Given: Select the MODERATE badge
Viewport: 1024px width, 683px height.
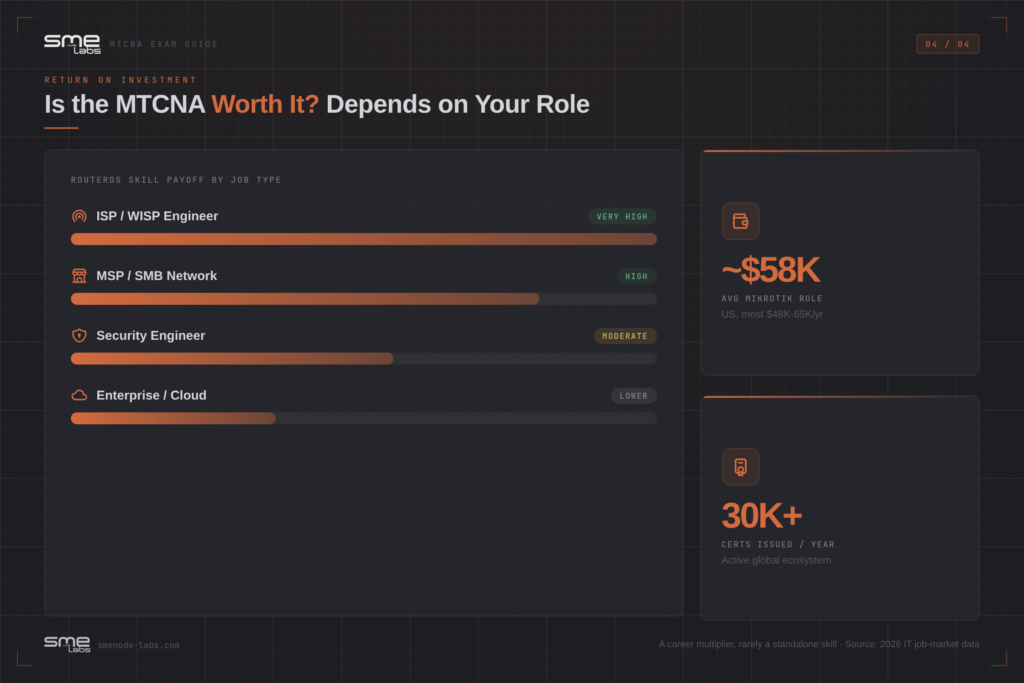Looking at the screenshot, I should [624, 336].
